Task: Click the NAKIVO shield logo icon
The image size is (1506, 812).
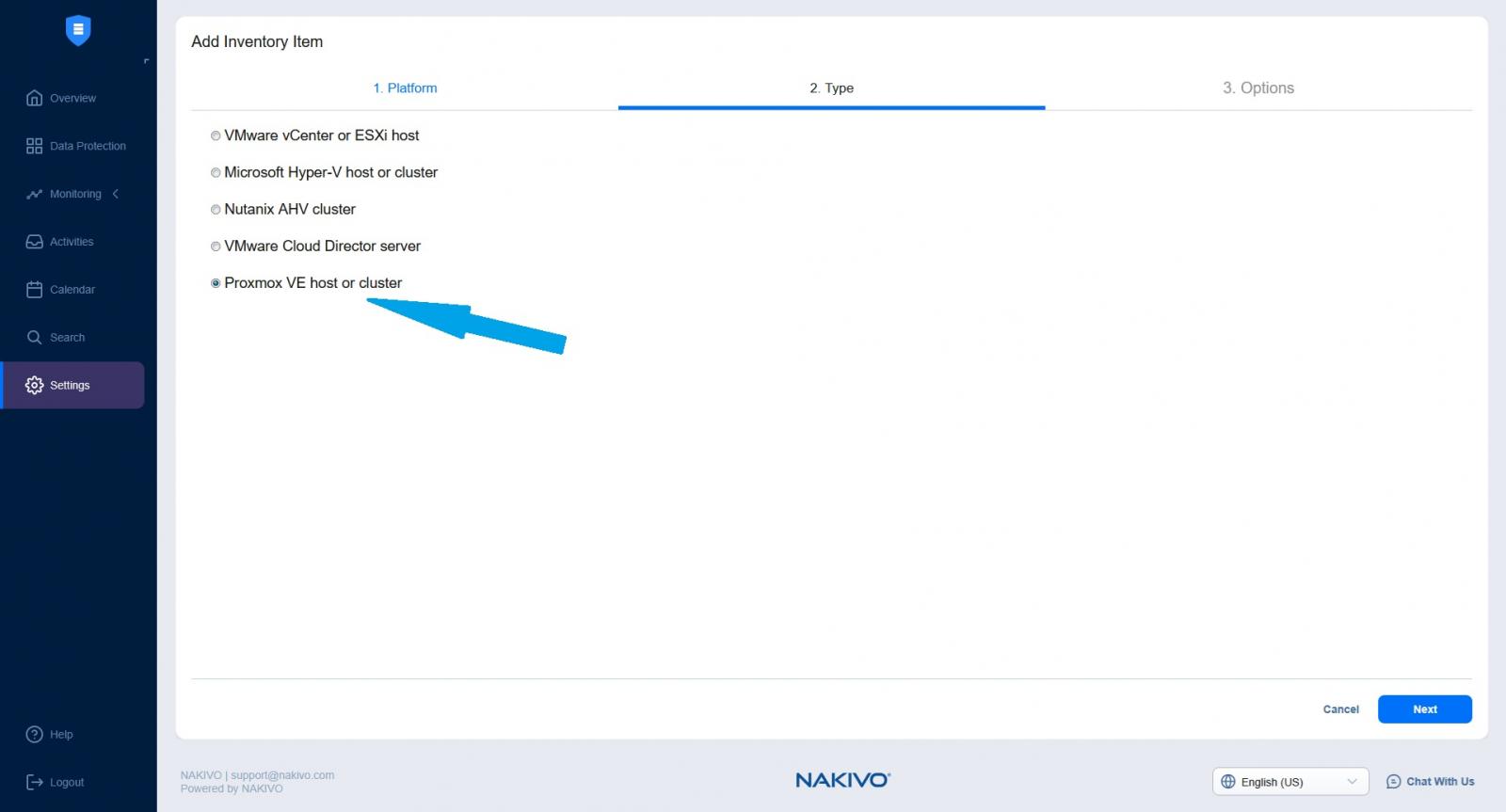Action: [78, 30]
